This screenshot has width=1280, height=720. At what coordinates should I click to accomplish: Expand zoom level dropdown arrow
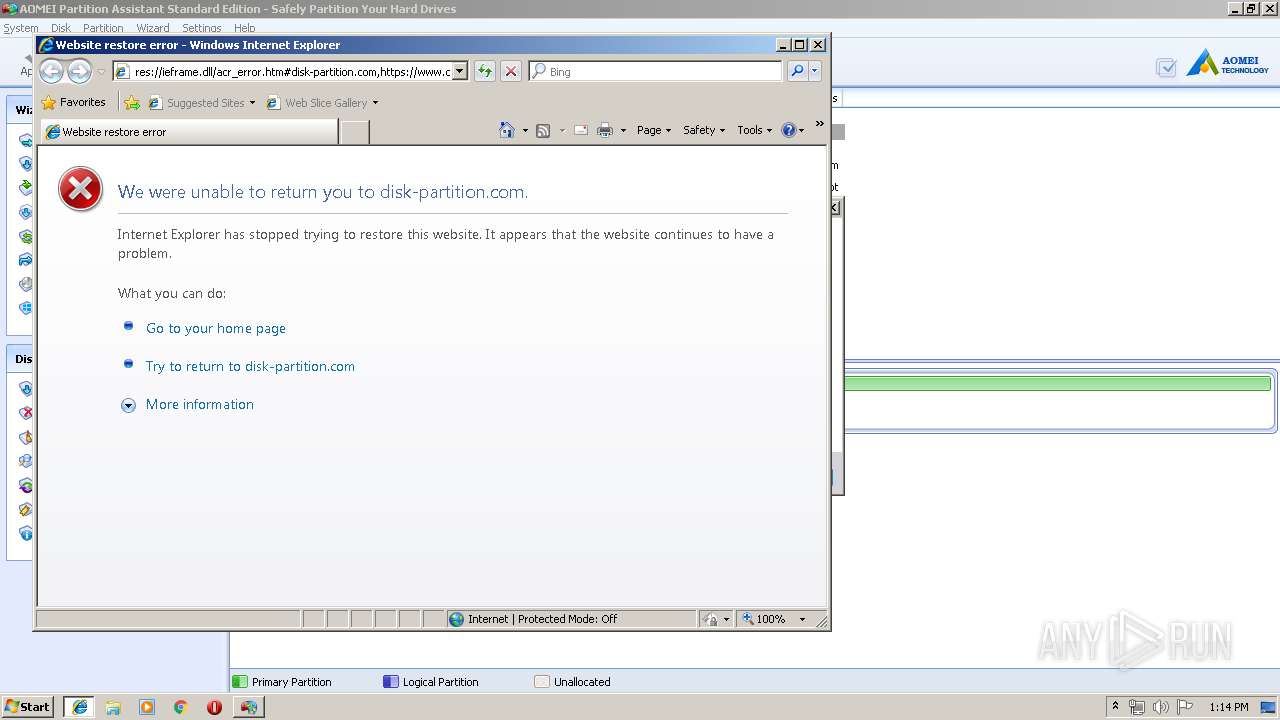tap(802, 619)
